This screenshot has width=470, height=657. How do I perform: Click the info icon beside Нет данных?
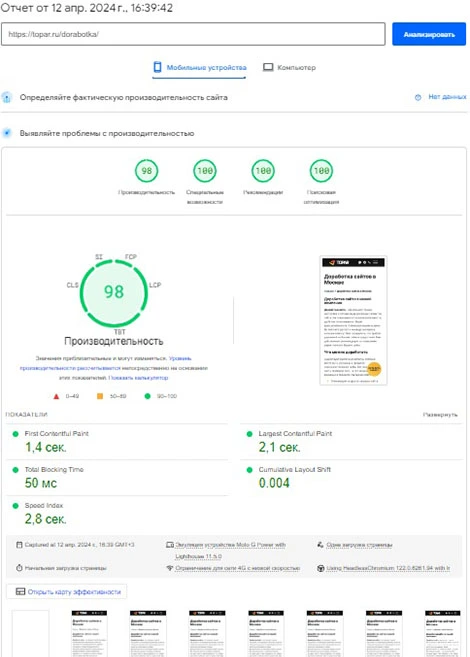click(418, 97)
